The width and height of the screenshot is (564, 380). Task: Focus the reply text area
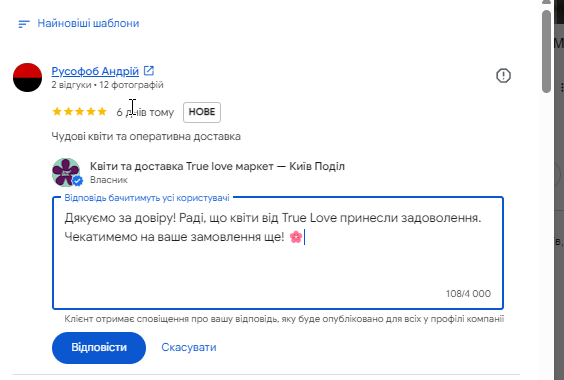(x=278, y=253)
